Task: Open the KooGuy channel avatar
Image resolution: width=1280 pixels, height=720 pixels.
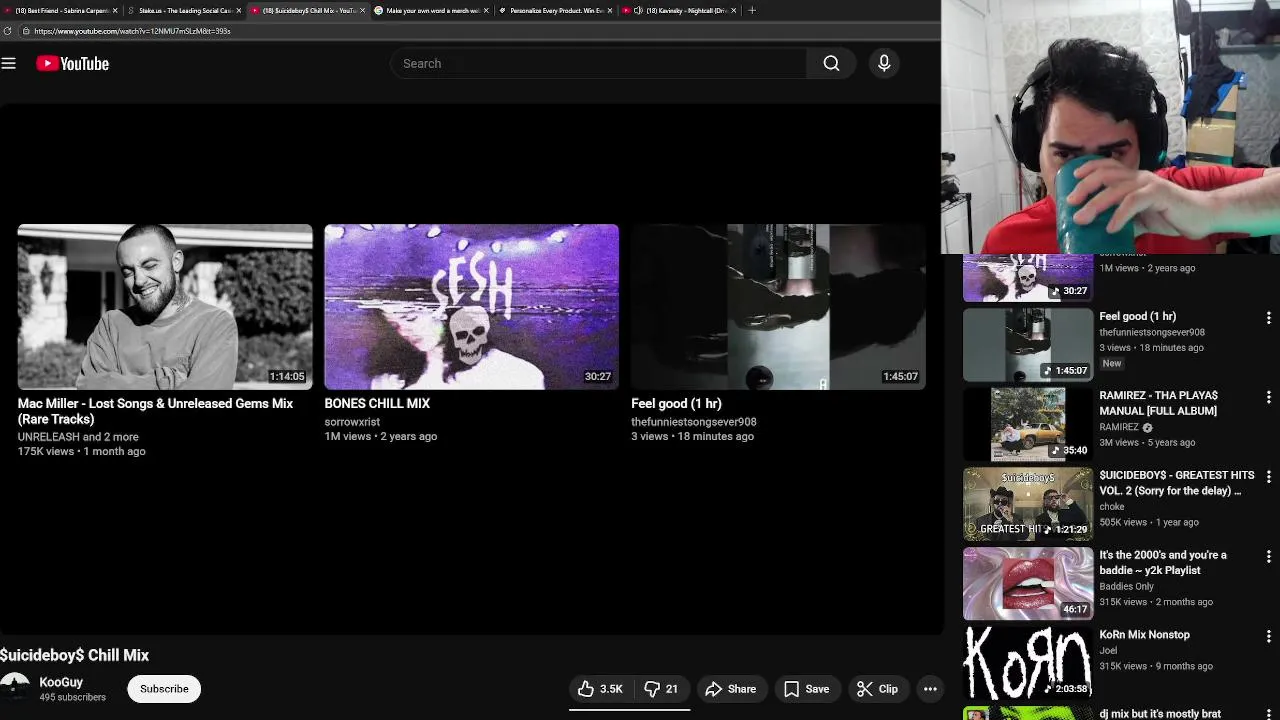Action: [14, 688]
